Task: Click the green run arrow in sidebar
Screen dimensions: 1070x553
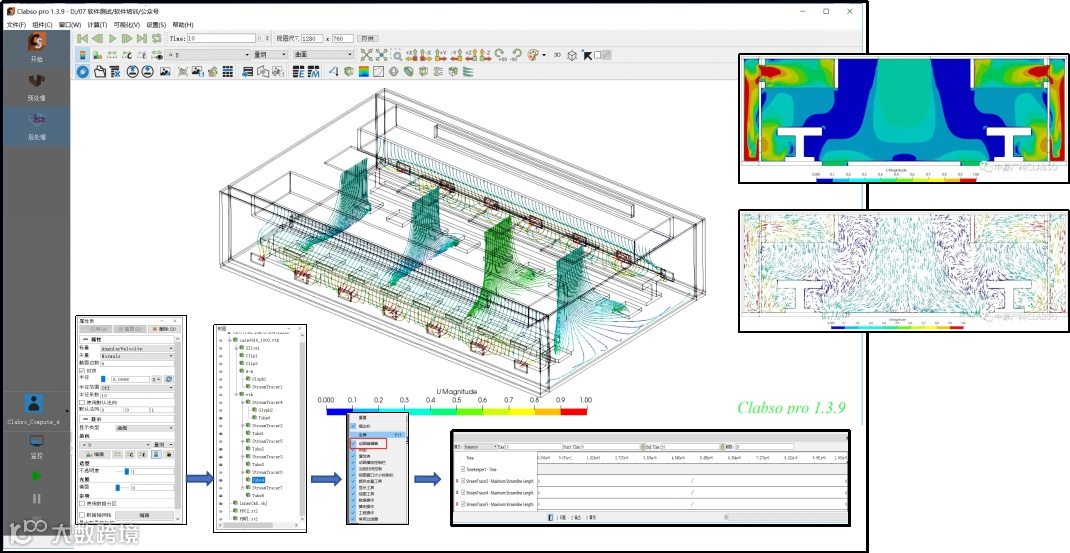Action: (x=36, y=476)
